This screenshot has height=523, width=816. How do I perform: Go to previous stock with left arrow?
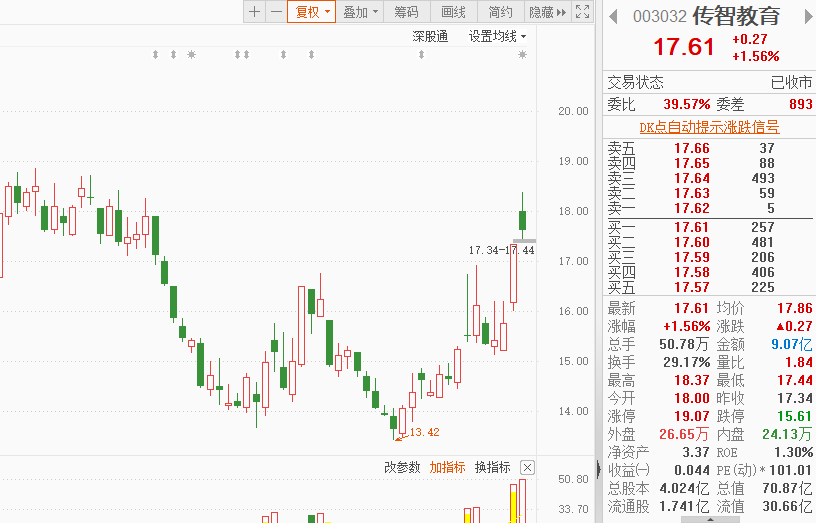point(613,17)
